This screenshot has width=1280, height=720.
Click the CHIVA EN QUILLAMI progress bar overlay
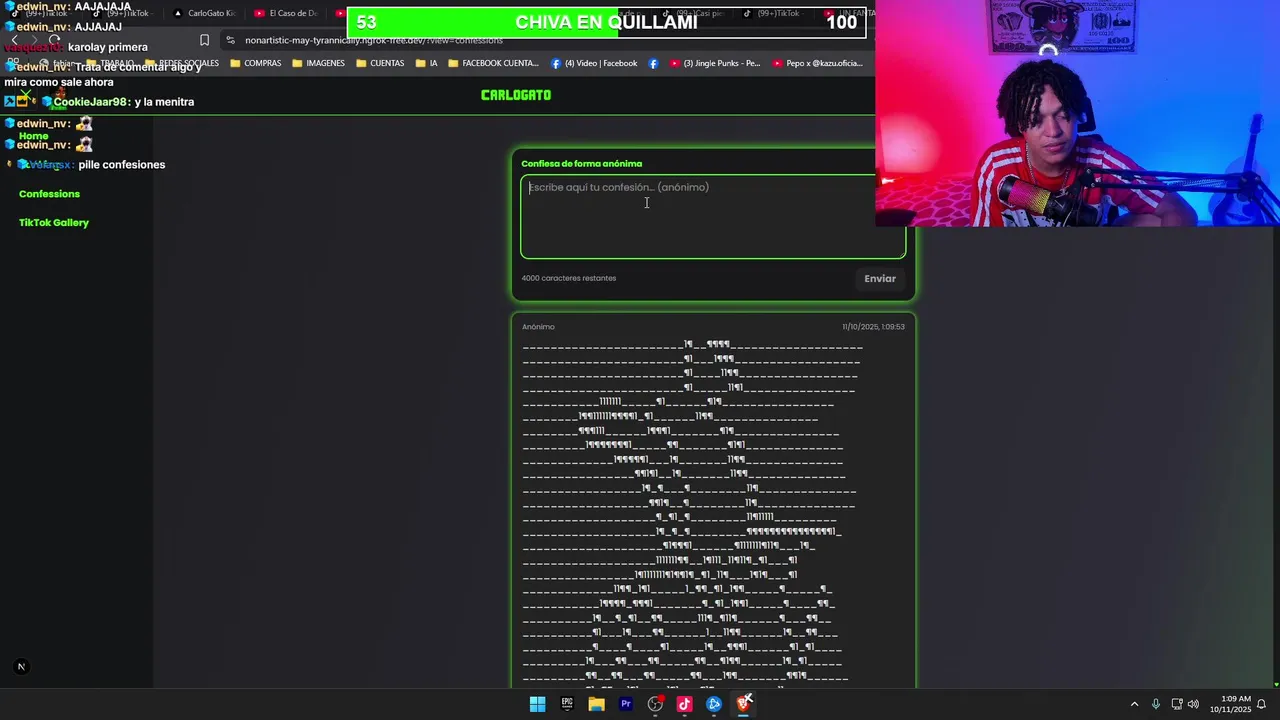pyautogui.click(x=607, y=22)
